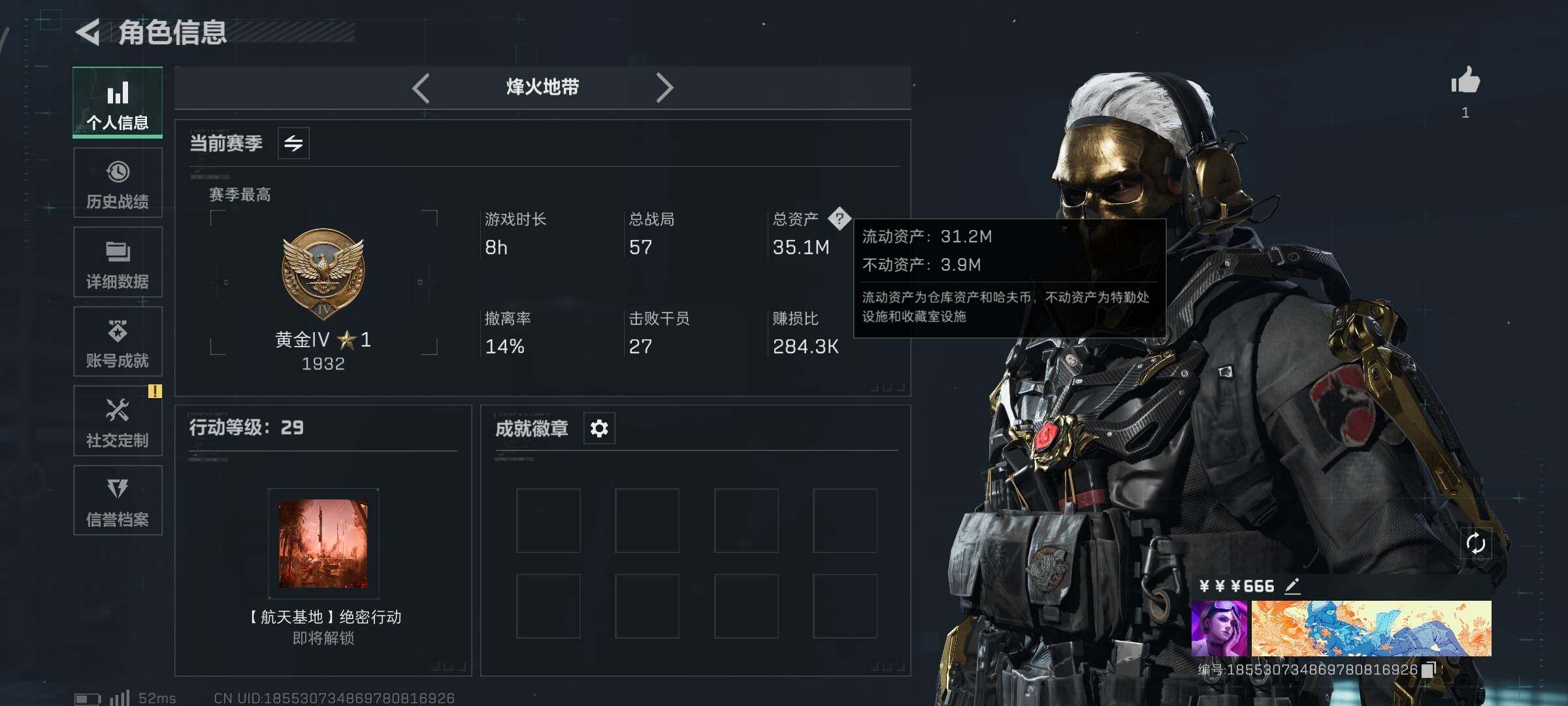Click the player avatar portrait

point(1219,628)
